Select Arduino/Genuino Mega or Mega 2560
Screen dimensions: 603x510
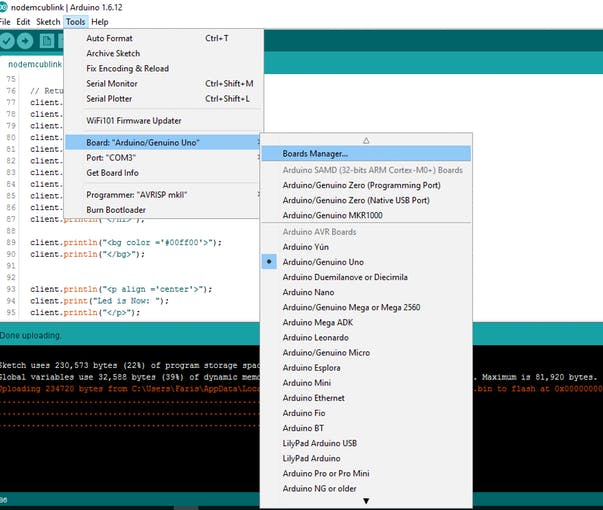pyautogui.click(x=366, y=307)
